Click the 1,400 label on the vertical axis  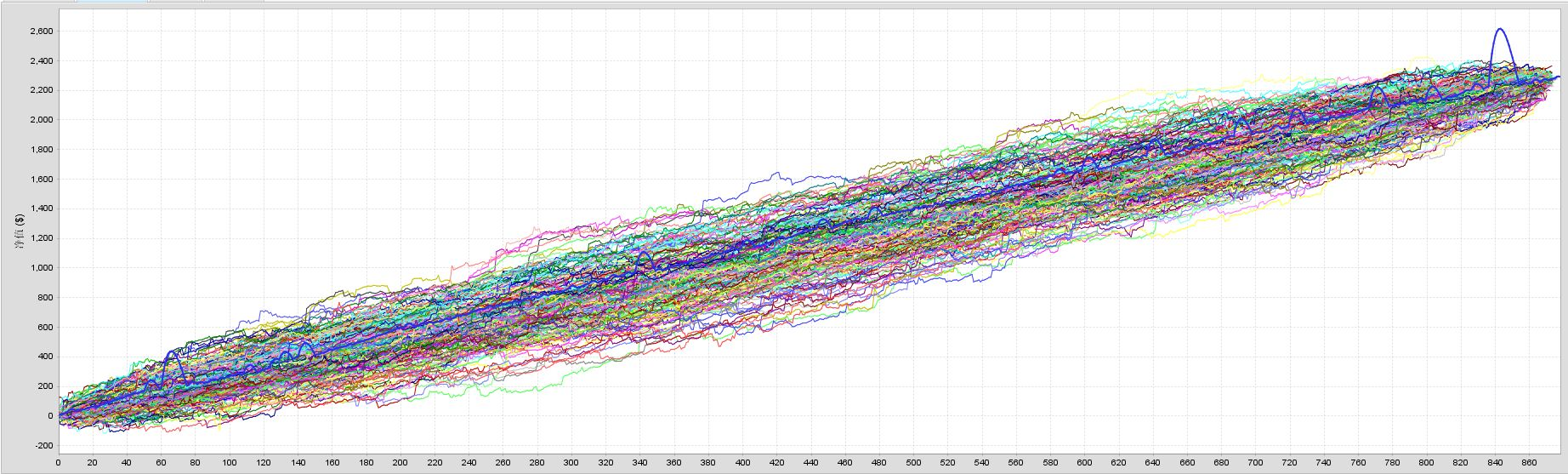tap(41, 208)
